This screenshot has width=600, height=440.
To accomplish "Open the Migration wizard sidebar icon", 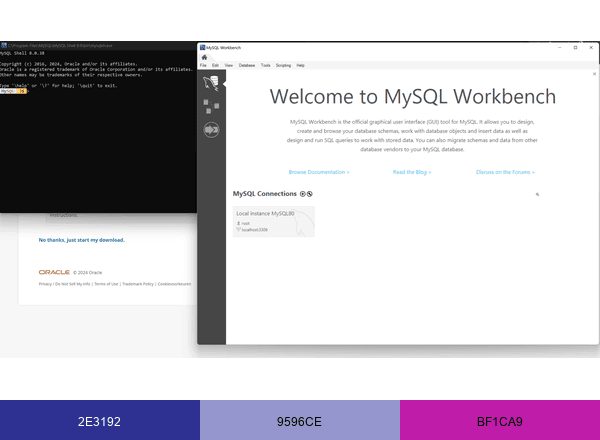I will (x=211, y=130).
